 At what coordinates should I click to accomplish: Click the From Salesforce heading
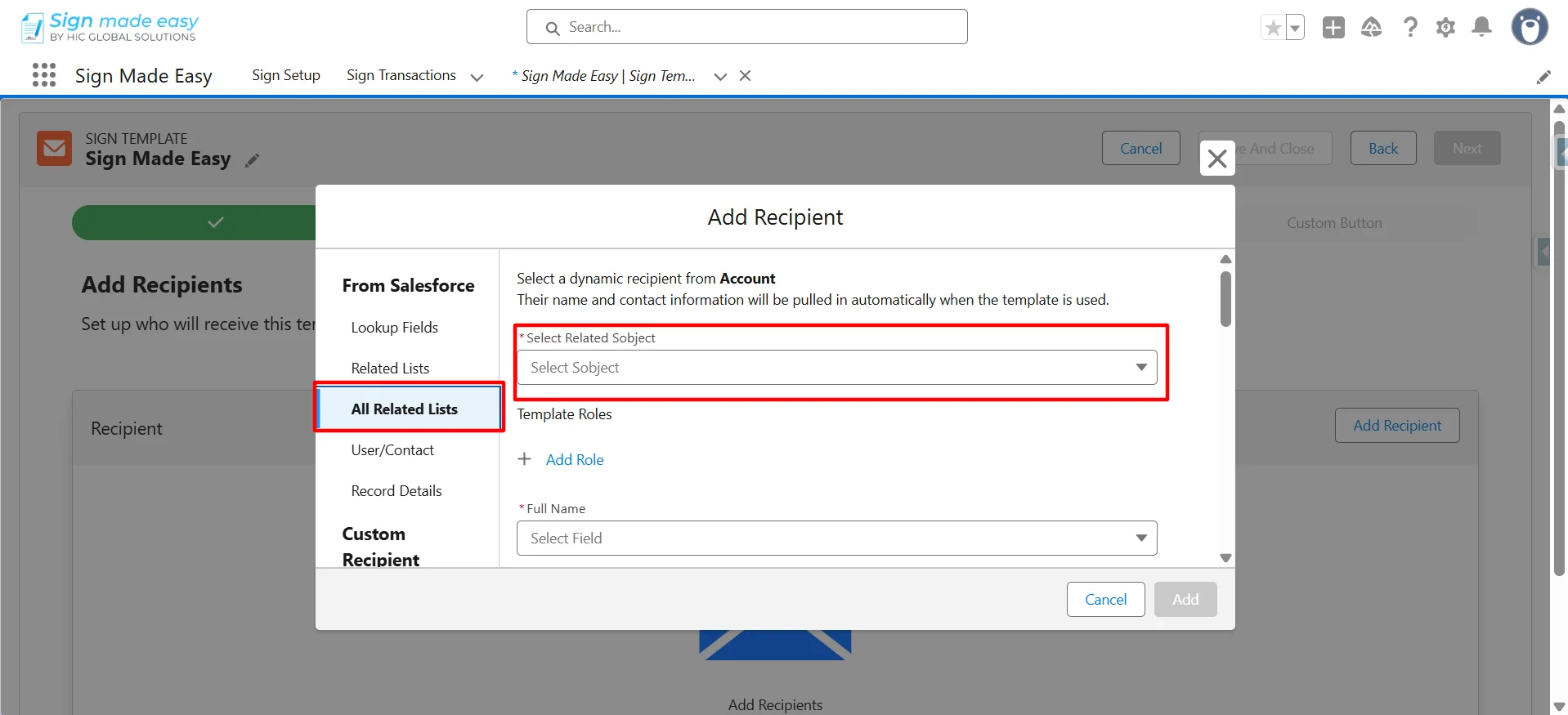(408, 286)
